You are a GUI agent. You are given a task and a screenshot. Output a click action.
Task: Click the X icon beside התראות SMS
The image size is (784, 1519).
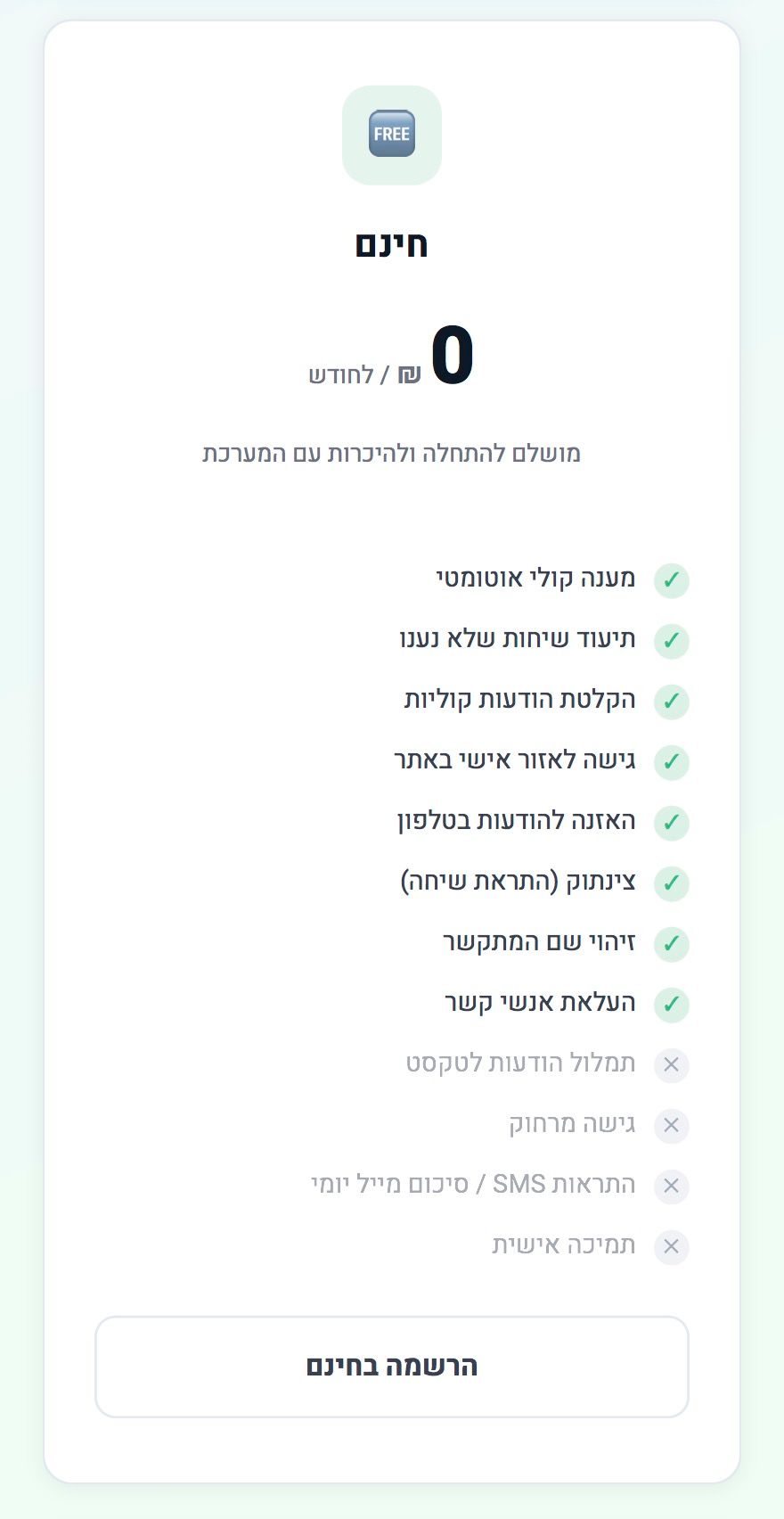point(671,1186)
